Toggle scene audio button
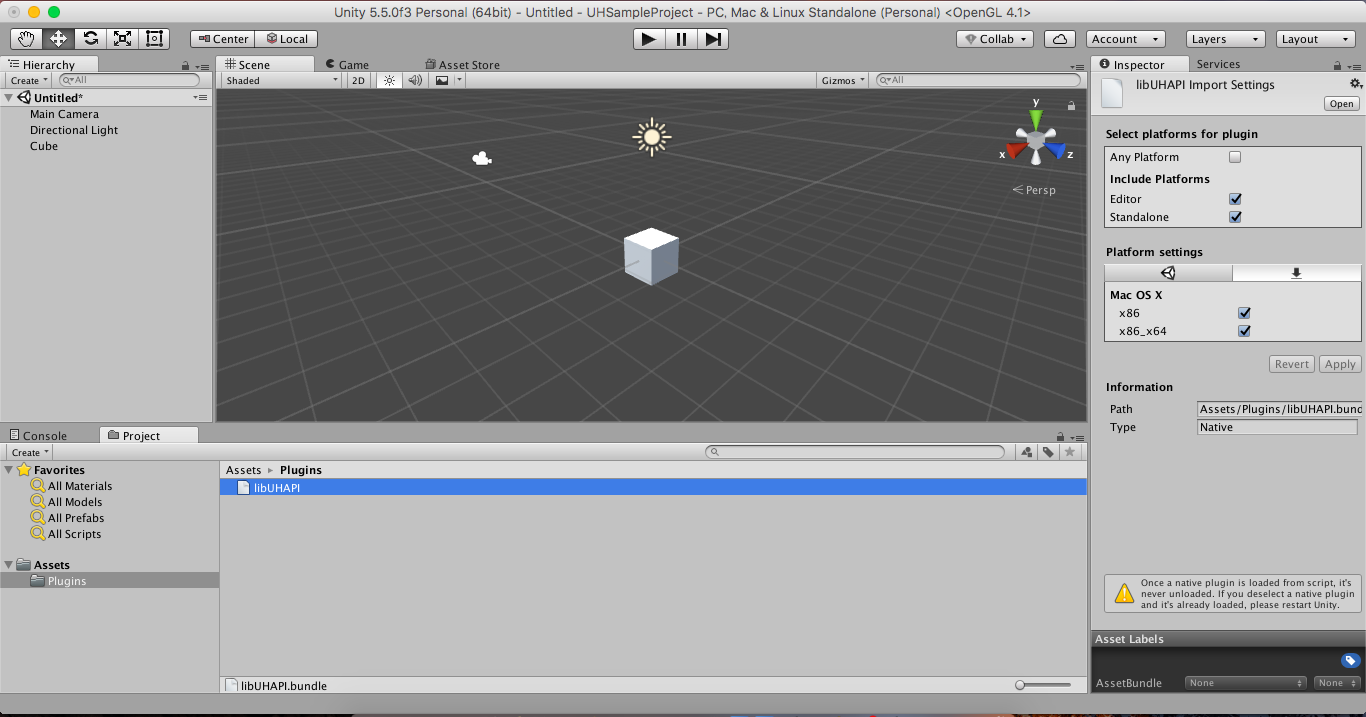The image size is (1366, 717). [x=415, y=80]
